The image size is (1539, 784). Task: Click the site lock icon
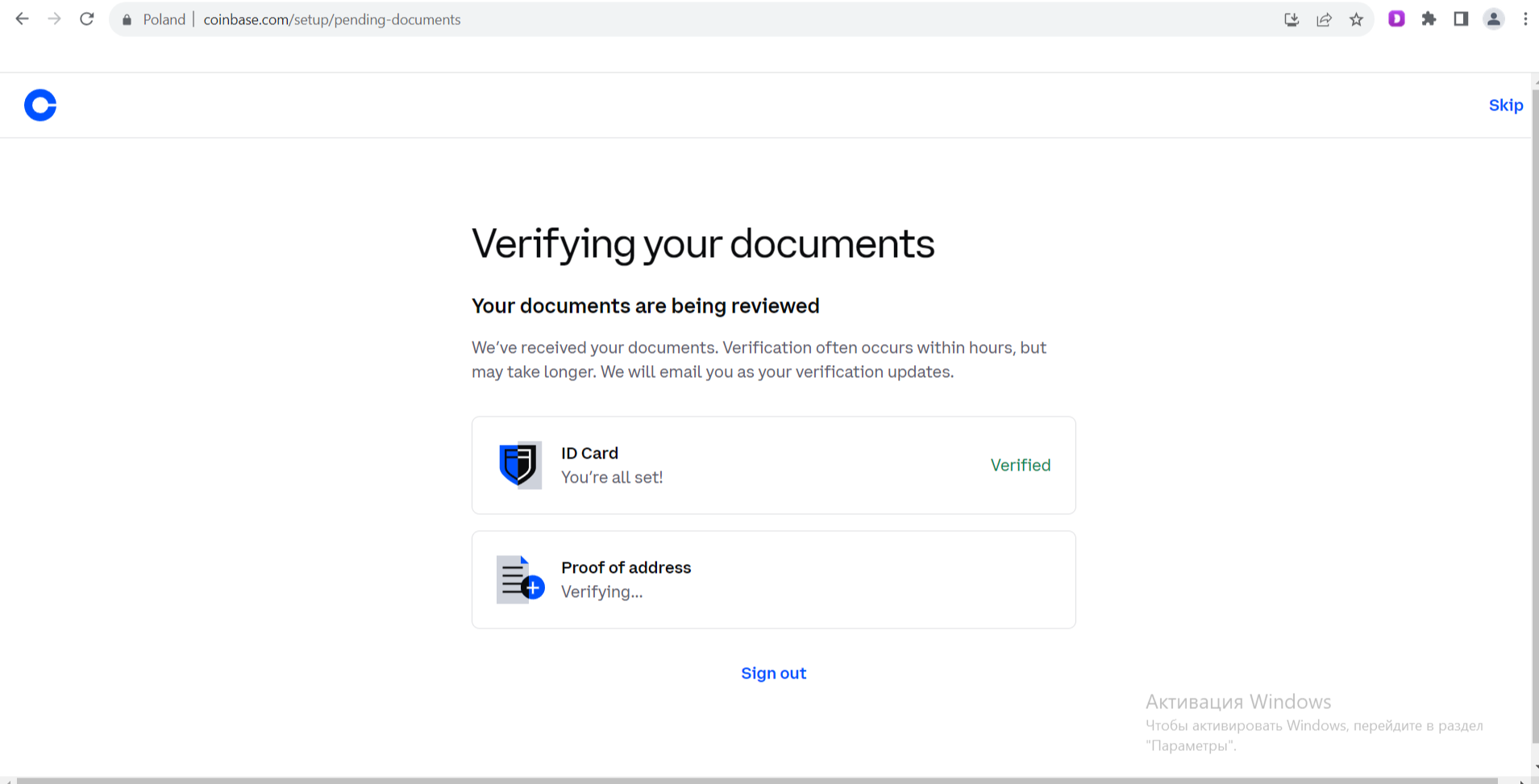pyautogui.click(x=127, y=19)
